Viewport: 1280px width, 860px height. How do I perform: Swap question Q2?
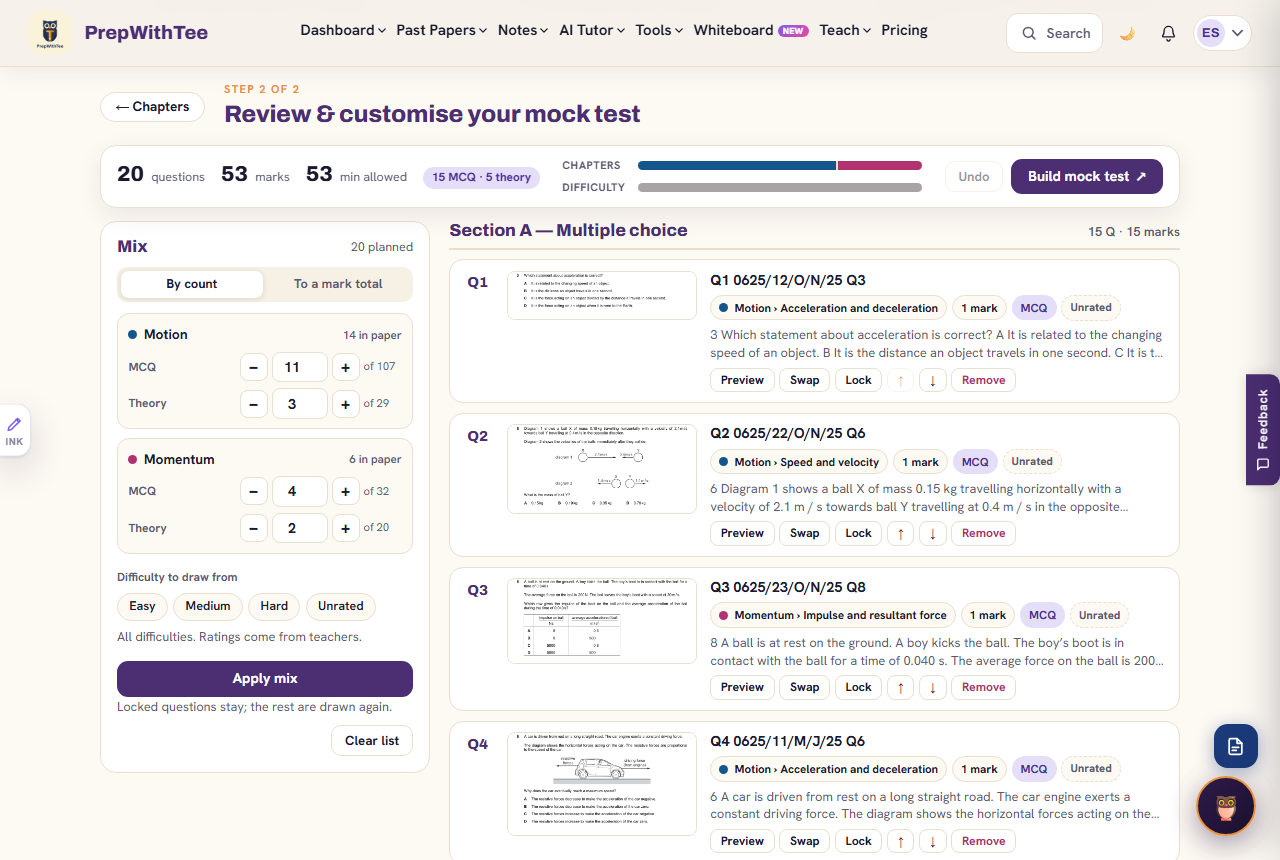click(805, 534)
